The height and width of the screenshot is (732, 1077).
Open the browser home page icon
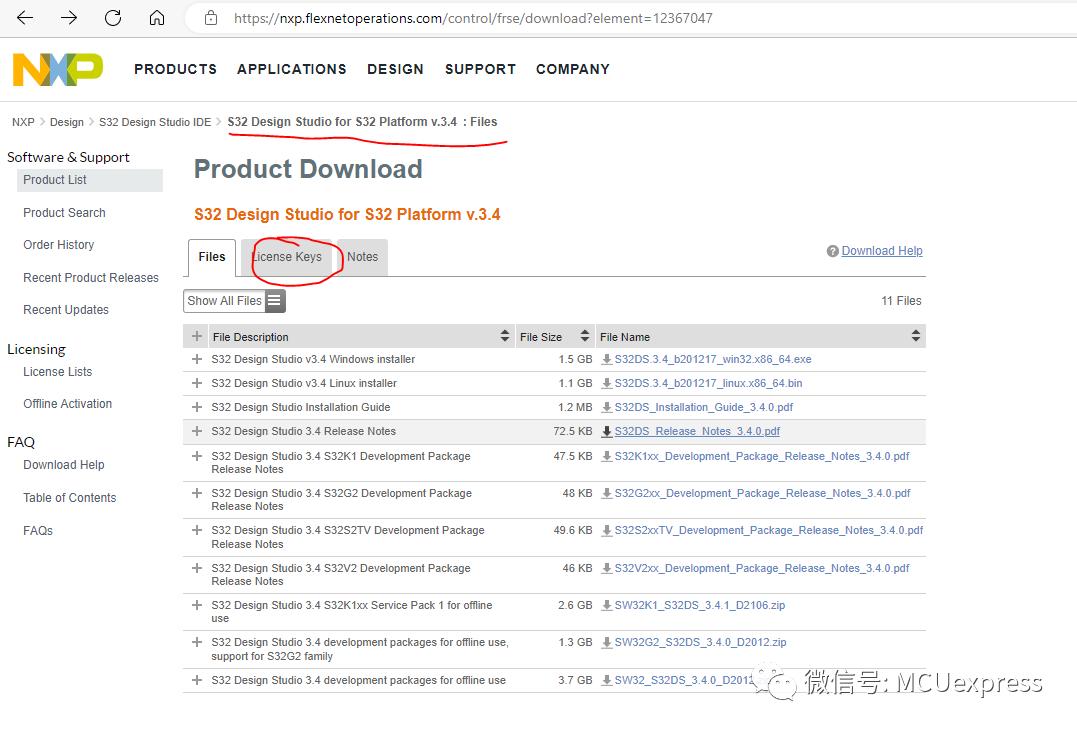pos(157,18)
